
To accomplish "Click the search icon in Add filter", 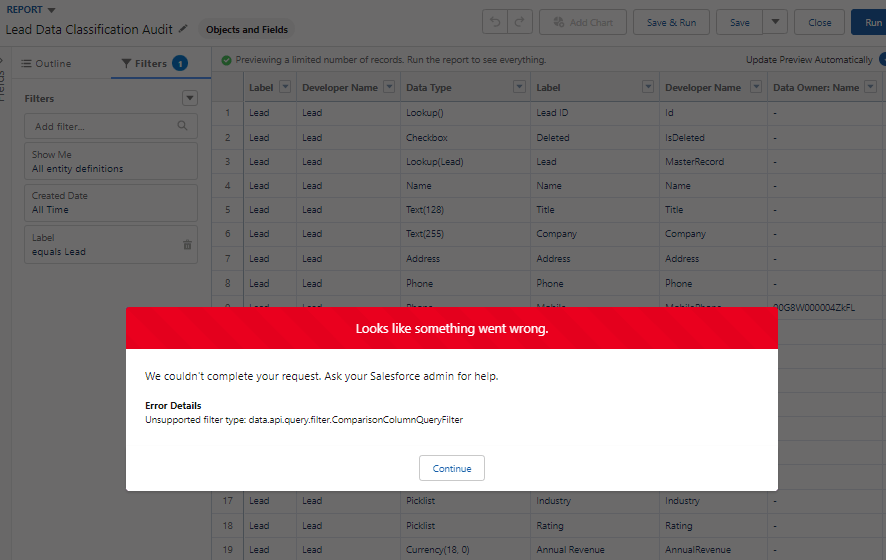I will point(182,126).
